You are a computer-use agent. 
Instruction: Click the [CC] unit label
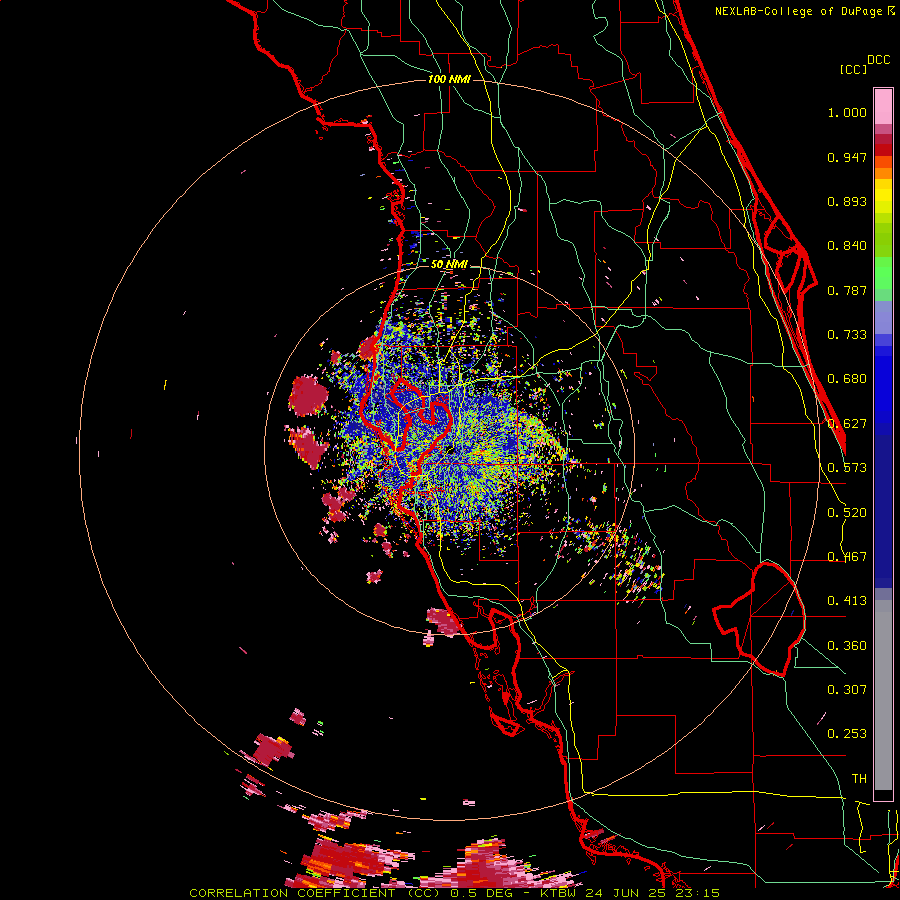point(854,69)
